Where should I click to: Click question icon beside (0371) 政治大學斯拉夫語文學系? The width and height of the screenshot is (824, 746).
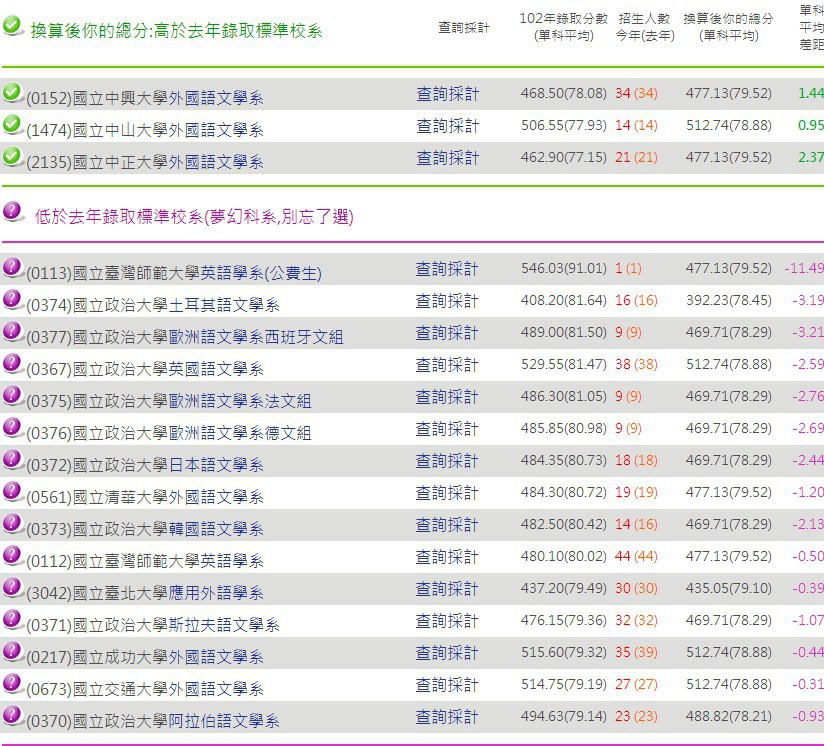pos(12,620)
